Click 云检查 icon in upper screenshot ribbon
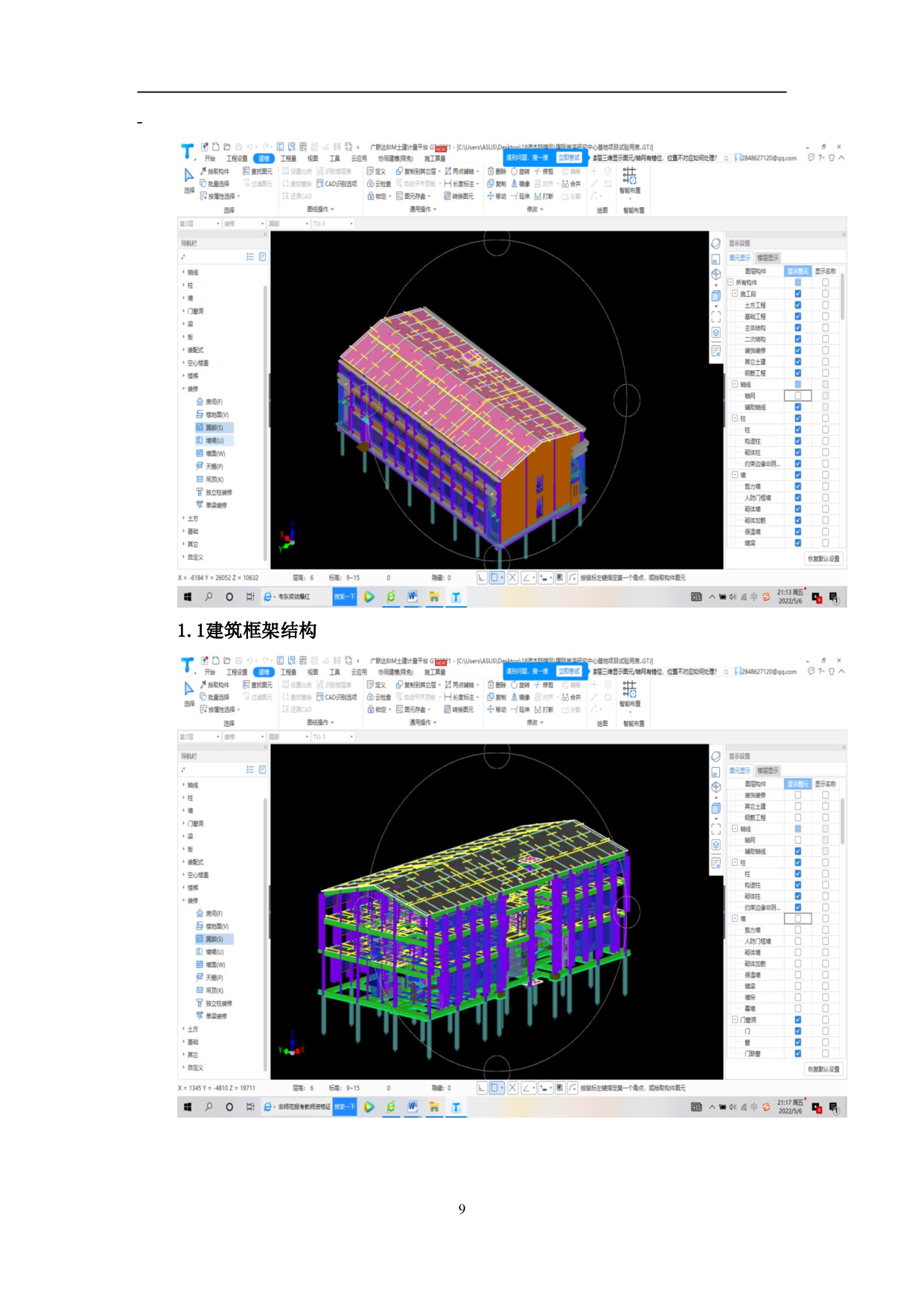 click(x=371, y=184)
